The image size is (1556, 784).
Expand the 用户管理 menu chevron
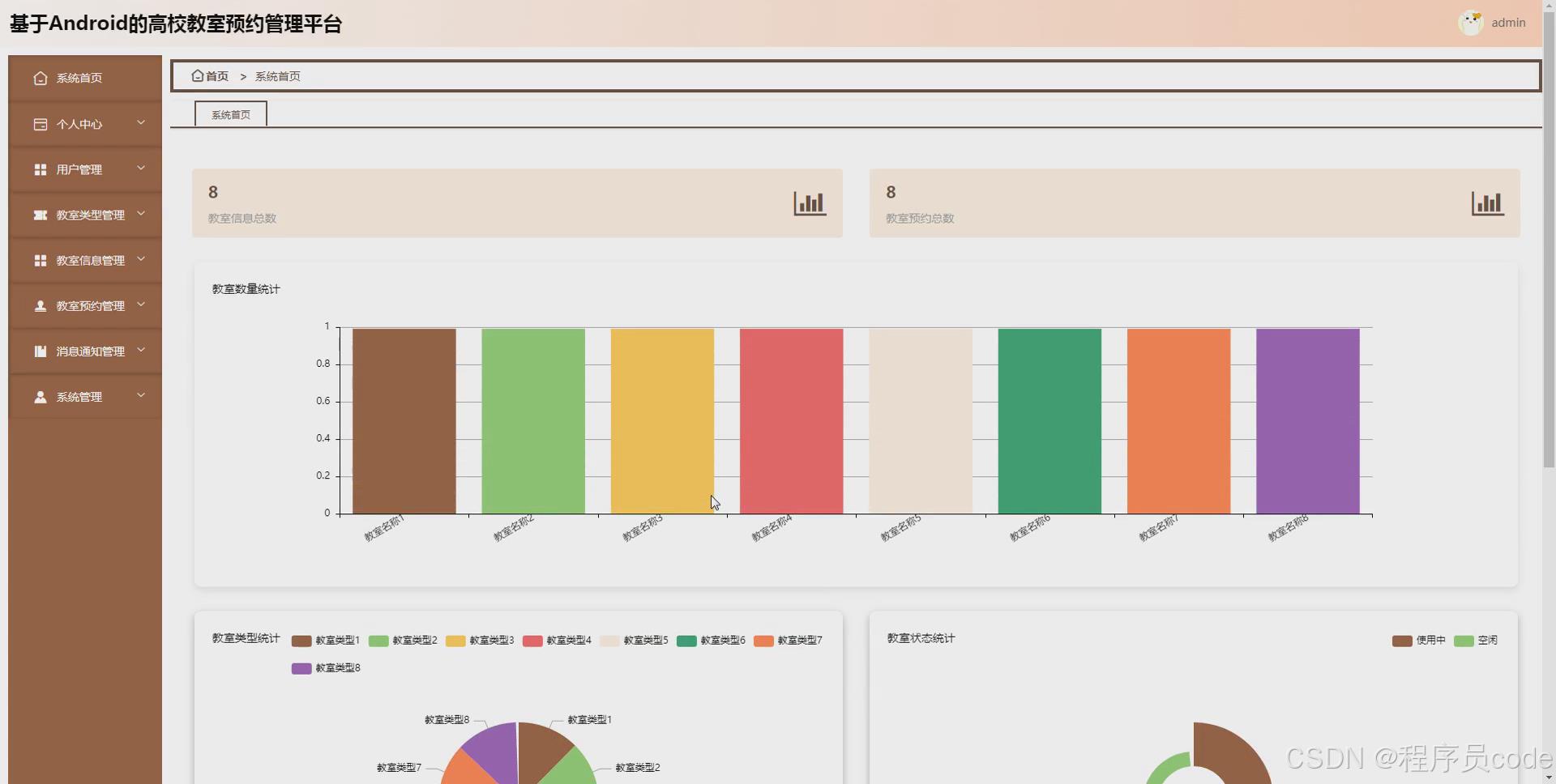point(141,168)
